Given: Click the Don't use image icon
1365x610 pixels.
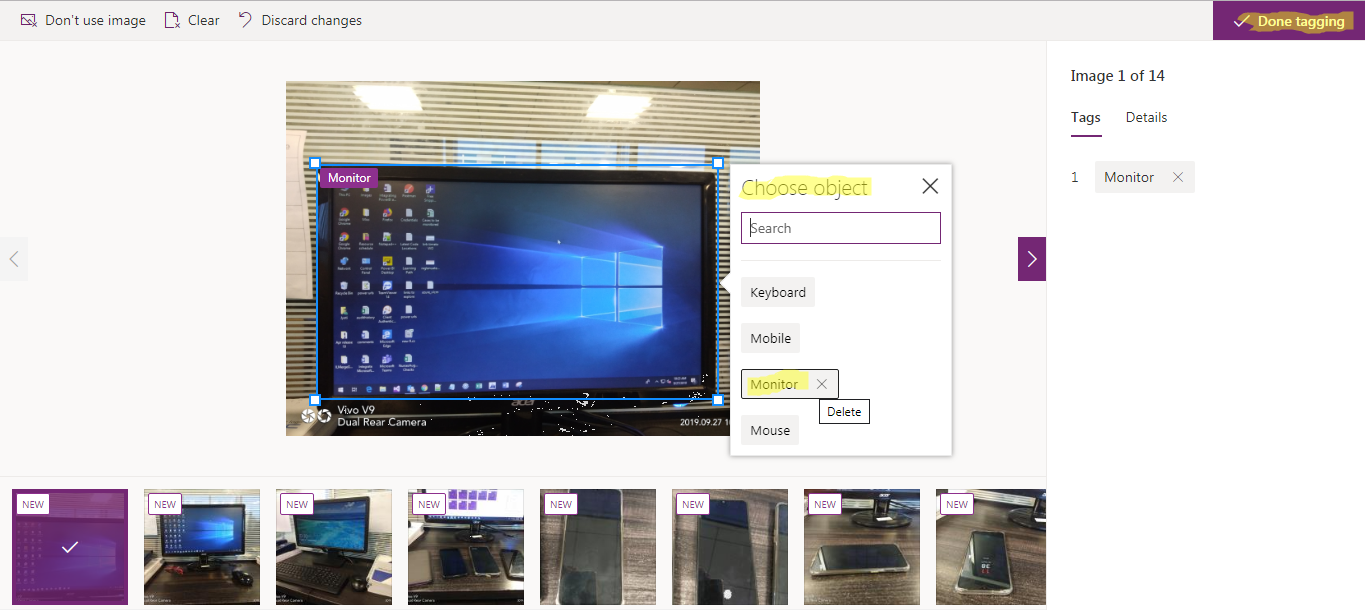Looking at the screenshot, I should click(x=28, y=20).
